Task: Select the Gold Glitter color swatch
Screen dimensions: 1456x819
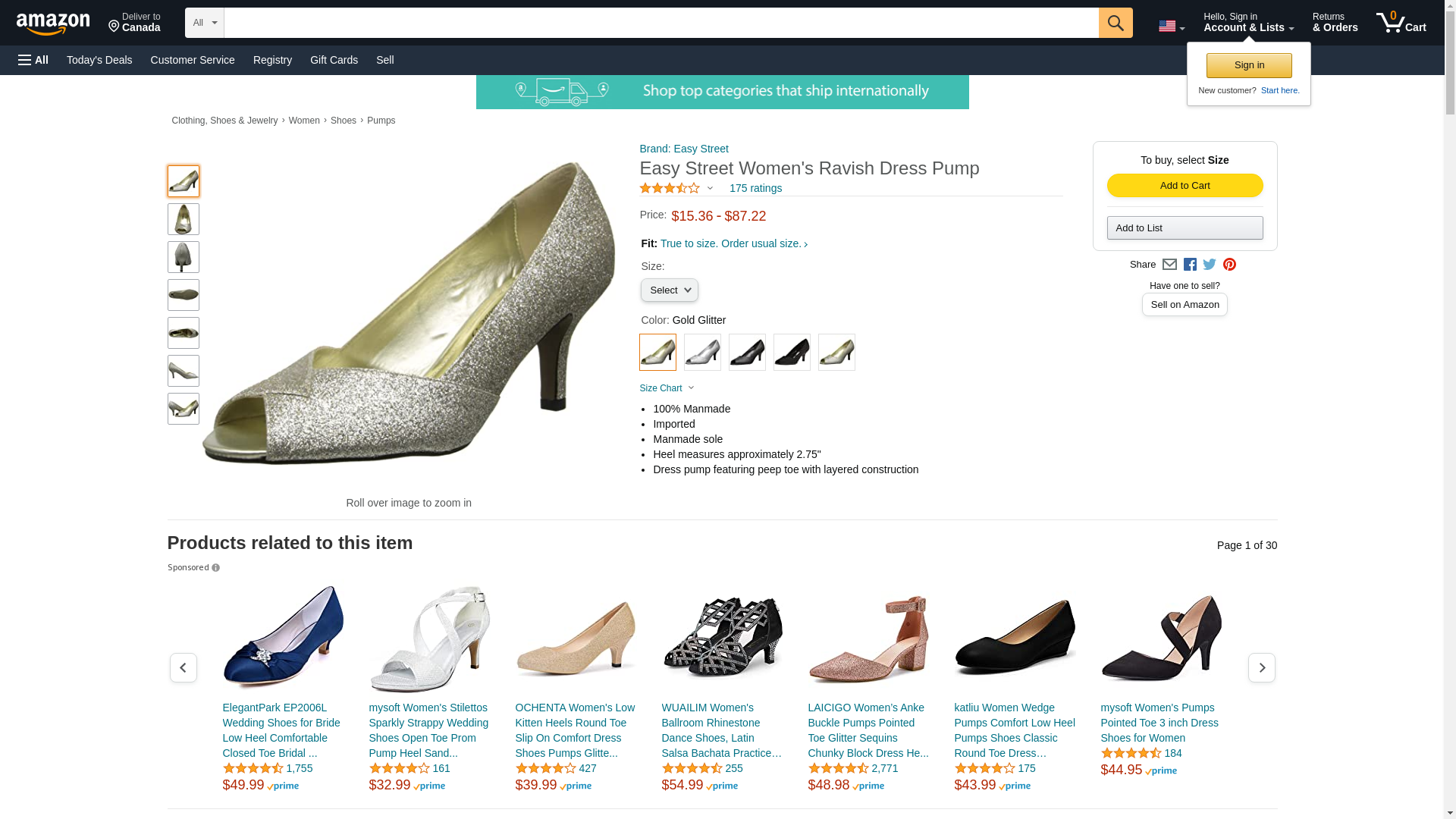Action: point(657,352)
